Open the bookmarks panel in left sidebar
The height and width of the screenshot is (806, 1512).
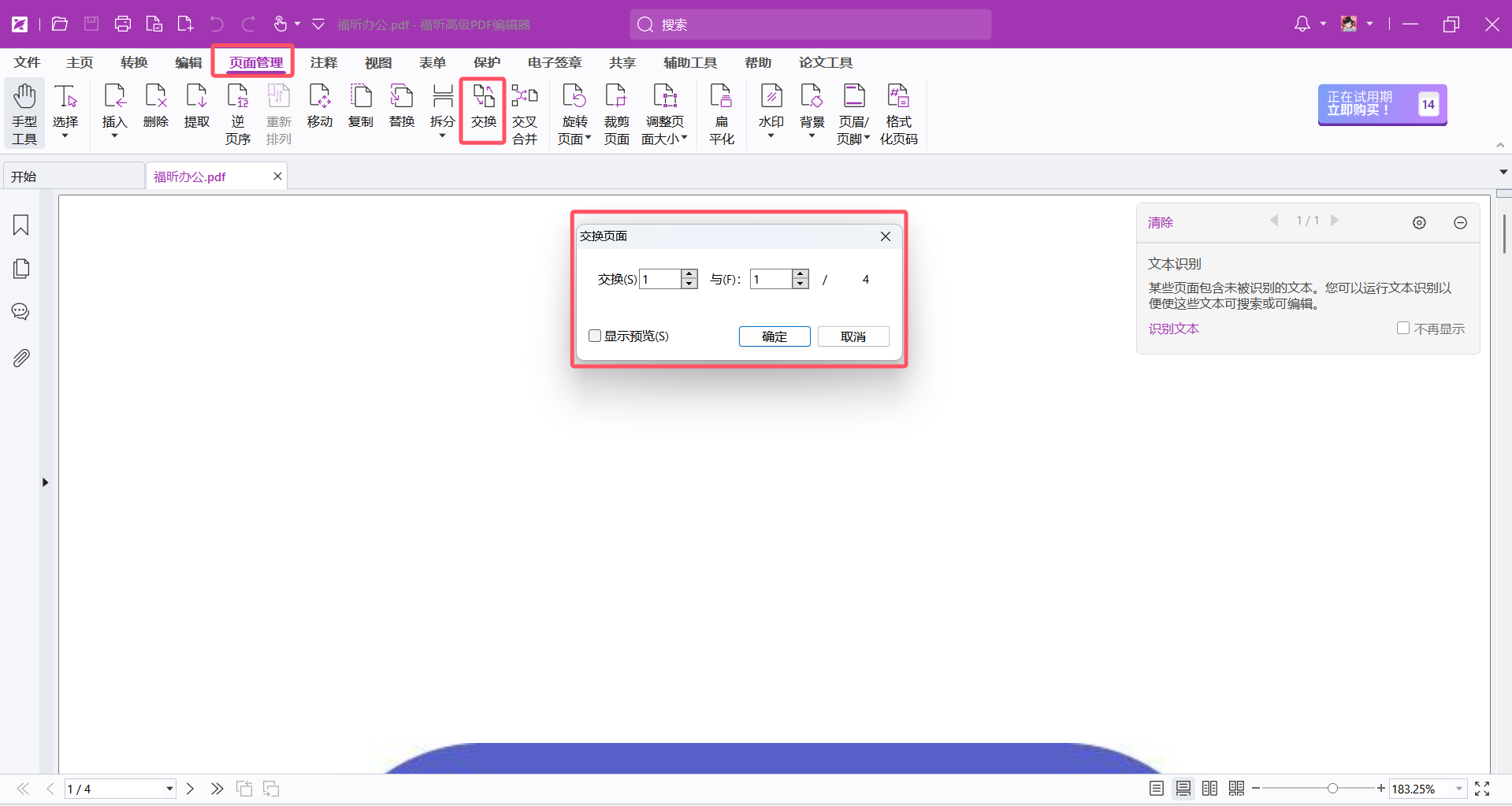tap(21, 225)
